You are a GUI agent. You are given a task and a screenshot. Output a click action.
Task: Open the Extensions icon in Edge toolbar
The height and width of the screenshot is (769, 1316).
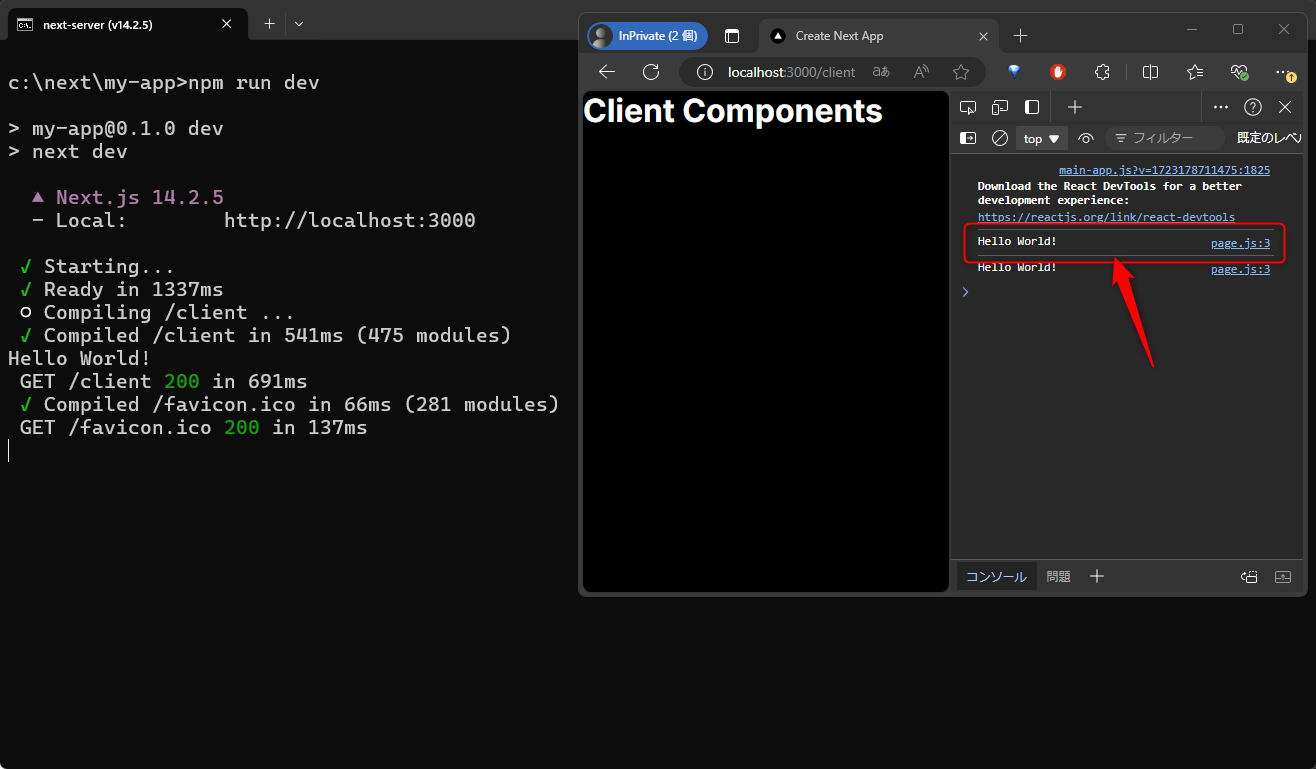1101,72
